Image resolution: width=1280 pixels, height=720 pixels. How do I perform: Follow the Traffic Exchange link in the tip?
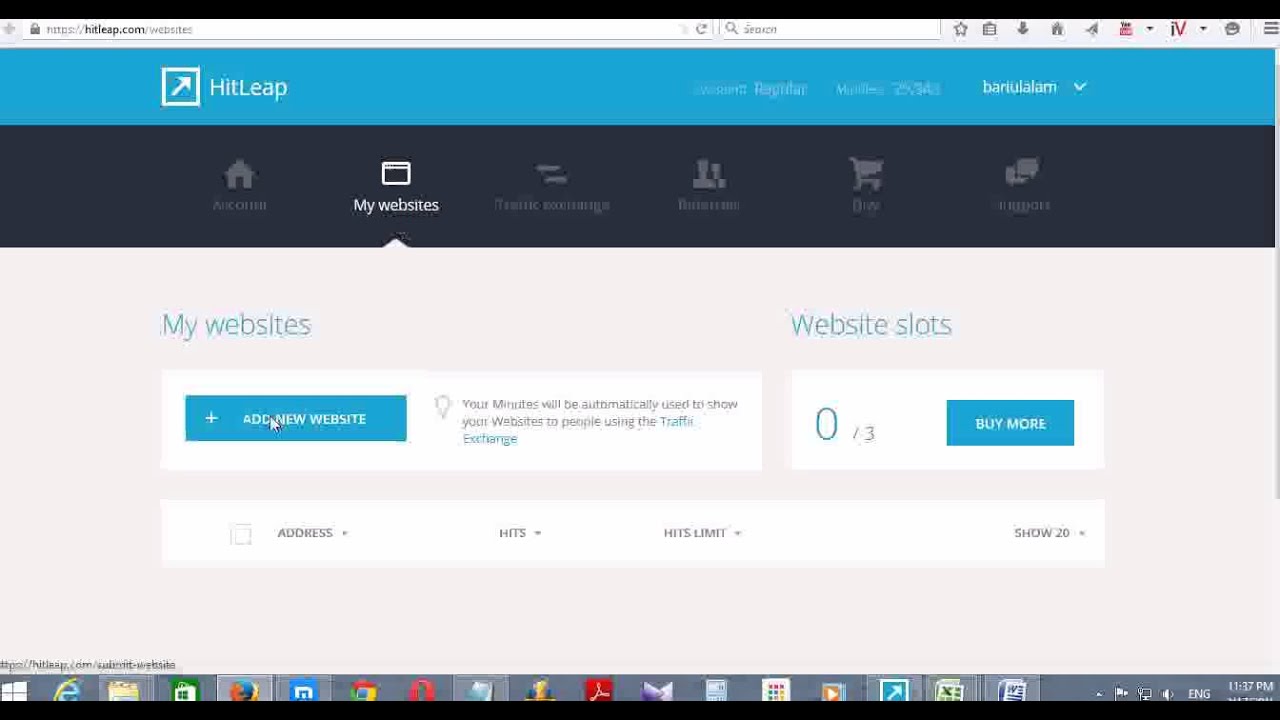coord(578,430)
